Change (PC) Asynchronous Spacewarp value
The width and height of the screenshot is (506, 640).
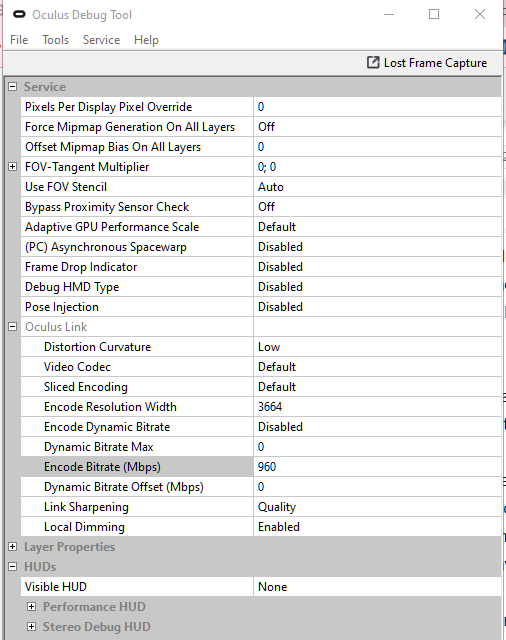(x=377, y=247)
